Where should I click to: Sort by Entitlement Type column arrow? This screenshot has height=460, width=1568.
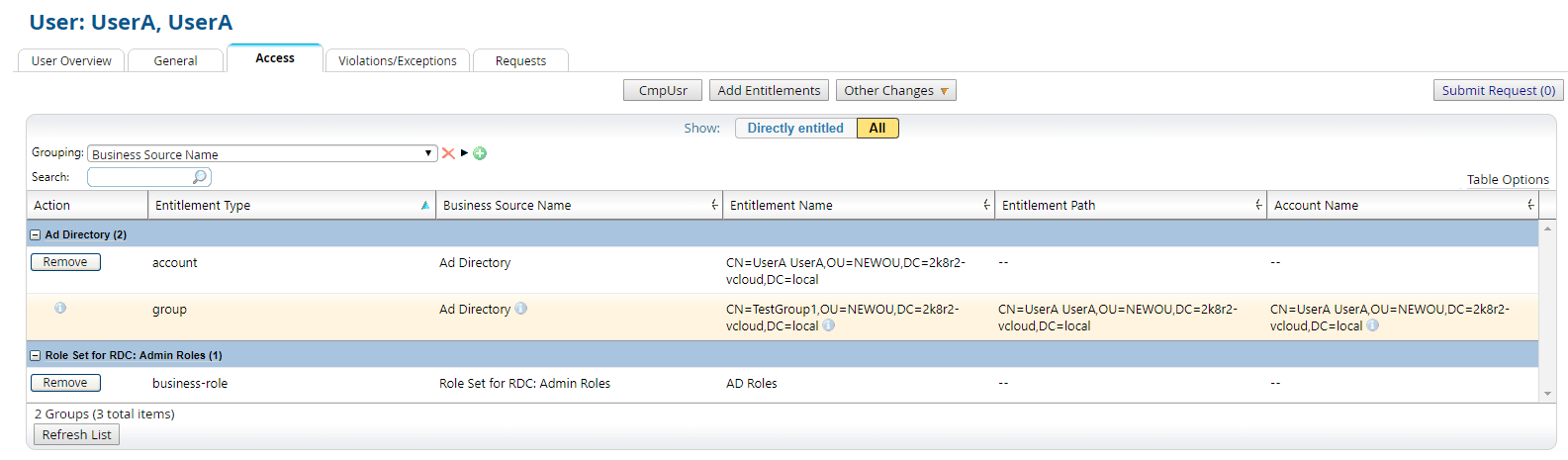[425, 206]
